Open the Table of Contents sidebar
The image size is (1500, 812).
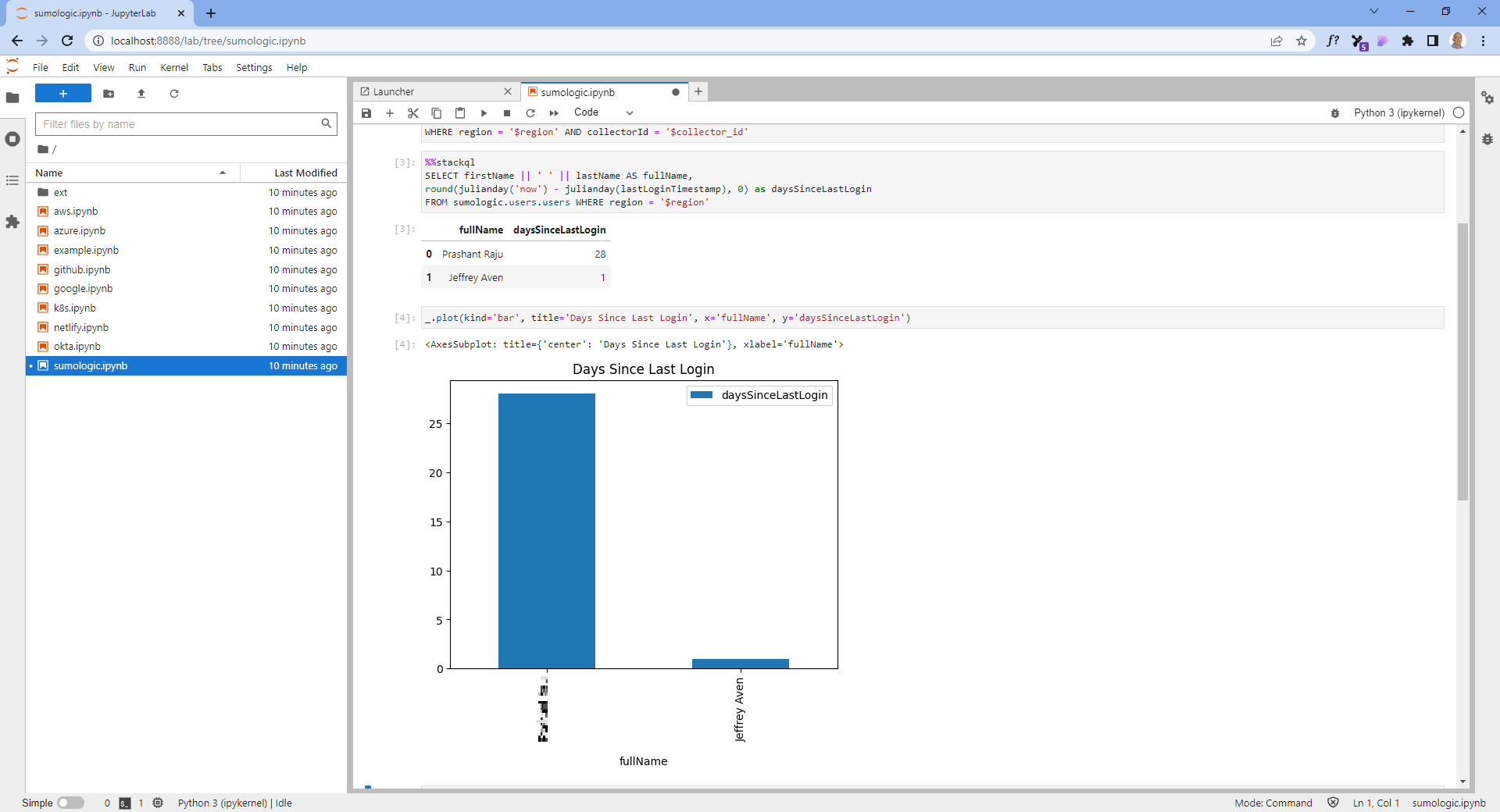[12, 180]
